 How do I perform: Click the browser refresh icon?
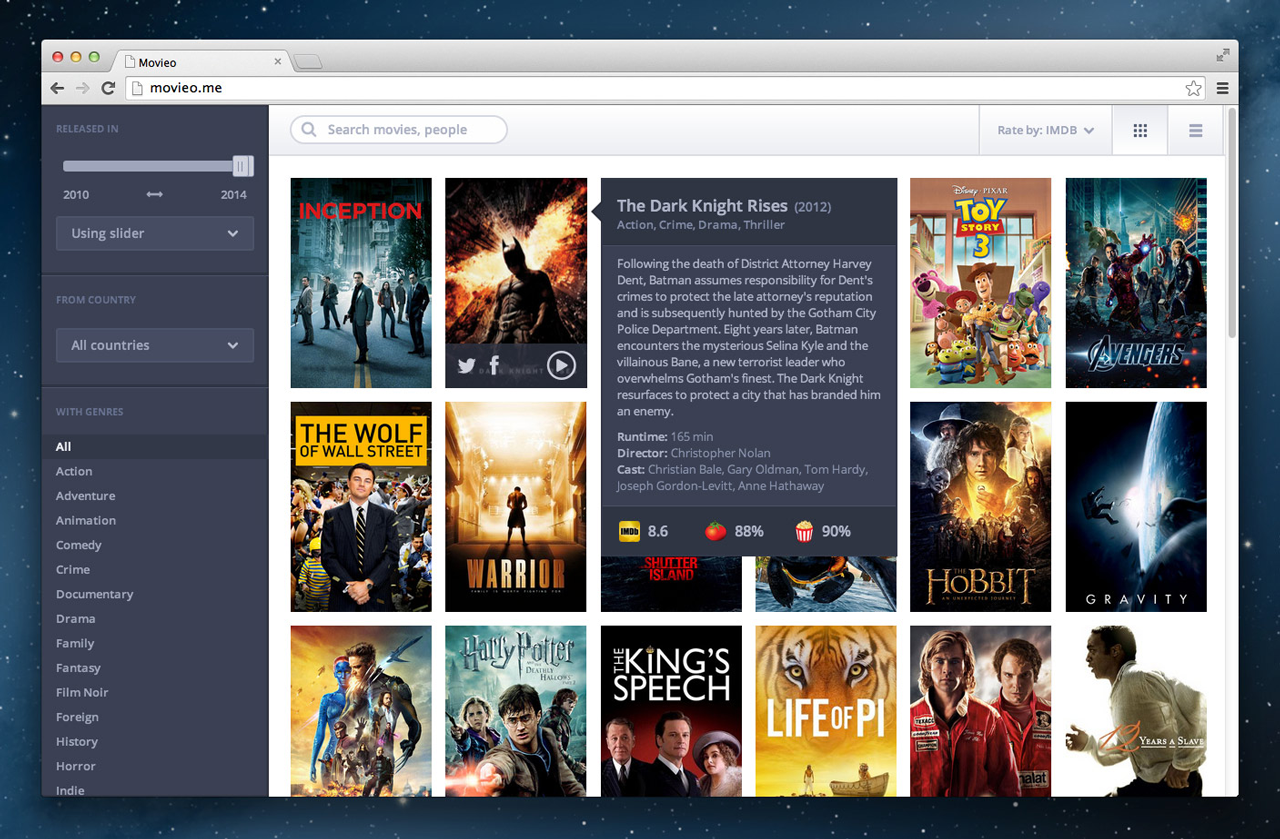pyautogui.click(x=108, y=88)
